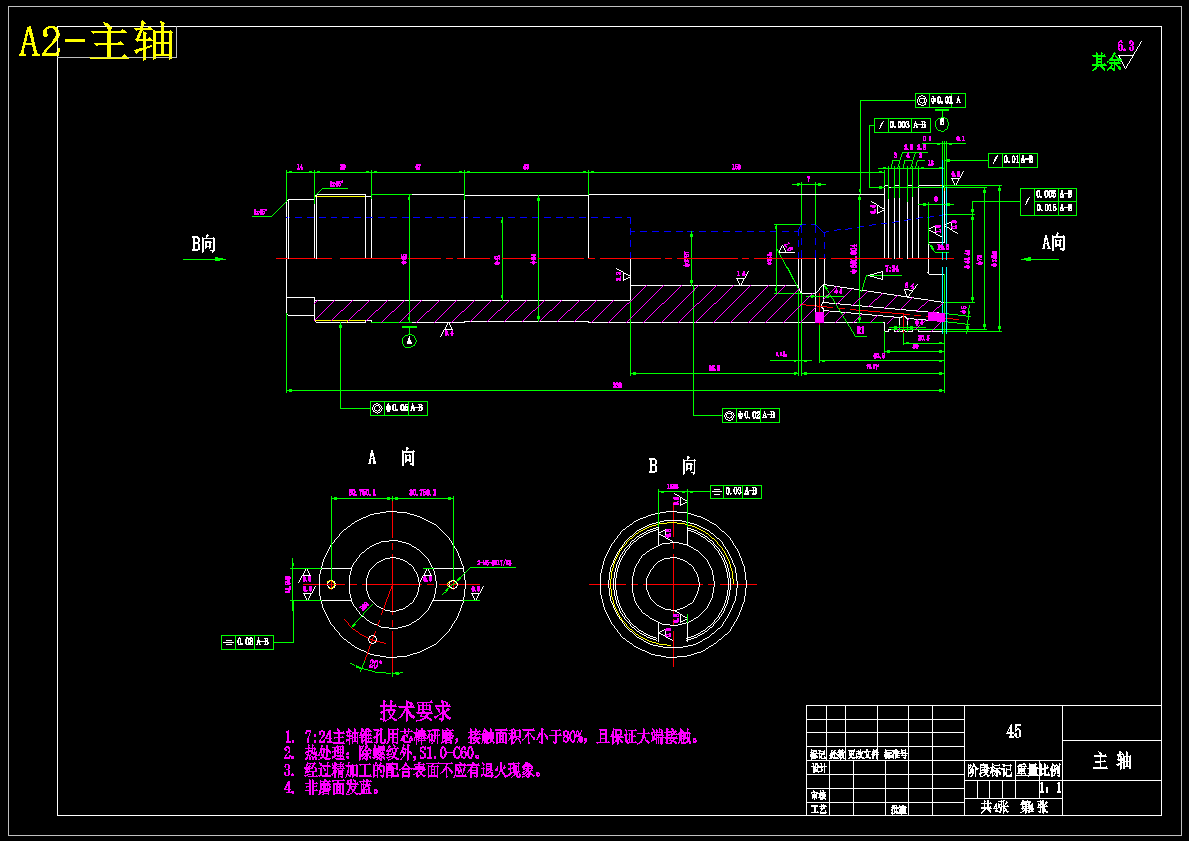Click the green "其余" surface finish note
Image resolution: width=1189 pixels, height=841 pixels.
point(1106,62)
